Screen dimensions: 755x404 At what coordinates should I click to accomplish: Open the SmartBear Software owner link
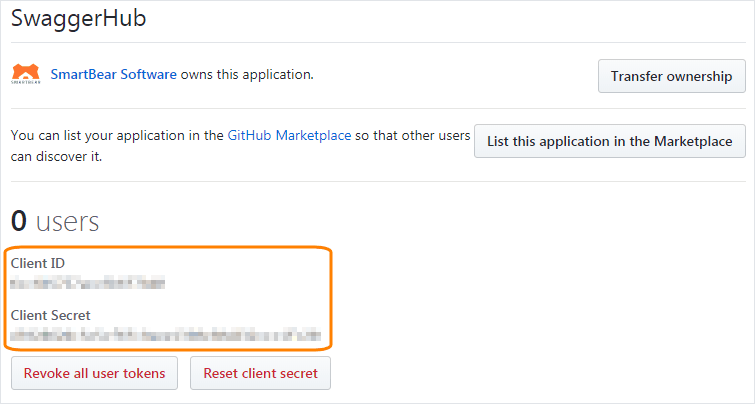click(x=112, y=74)
